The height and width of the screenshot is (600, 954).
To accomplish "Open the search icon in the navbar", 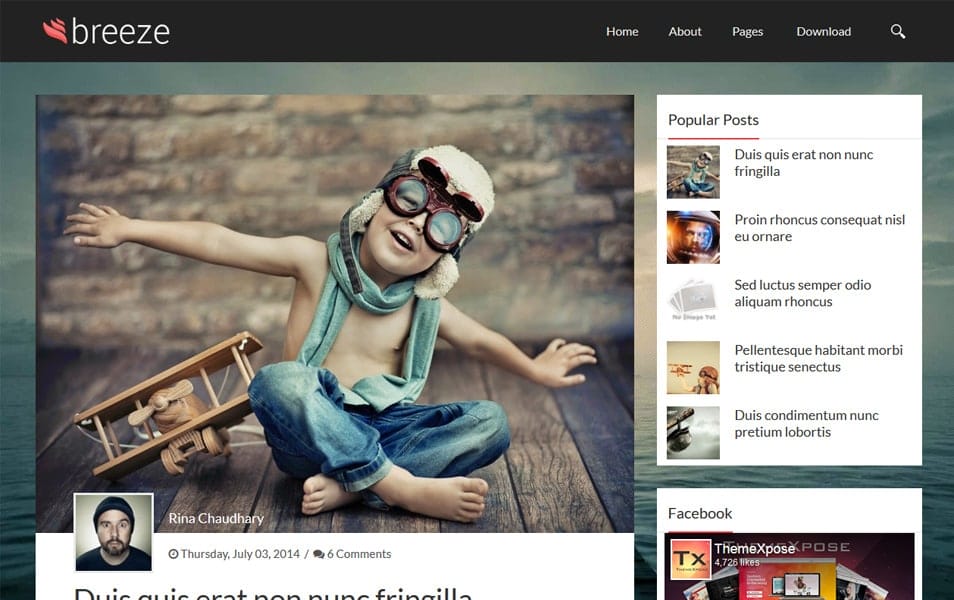I will [x=897, y=31].
